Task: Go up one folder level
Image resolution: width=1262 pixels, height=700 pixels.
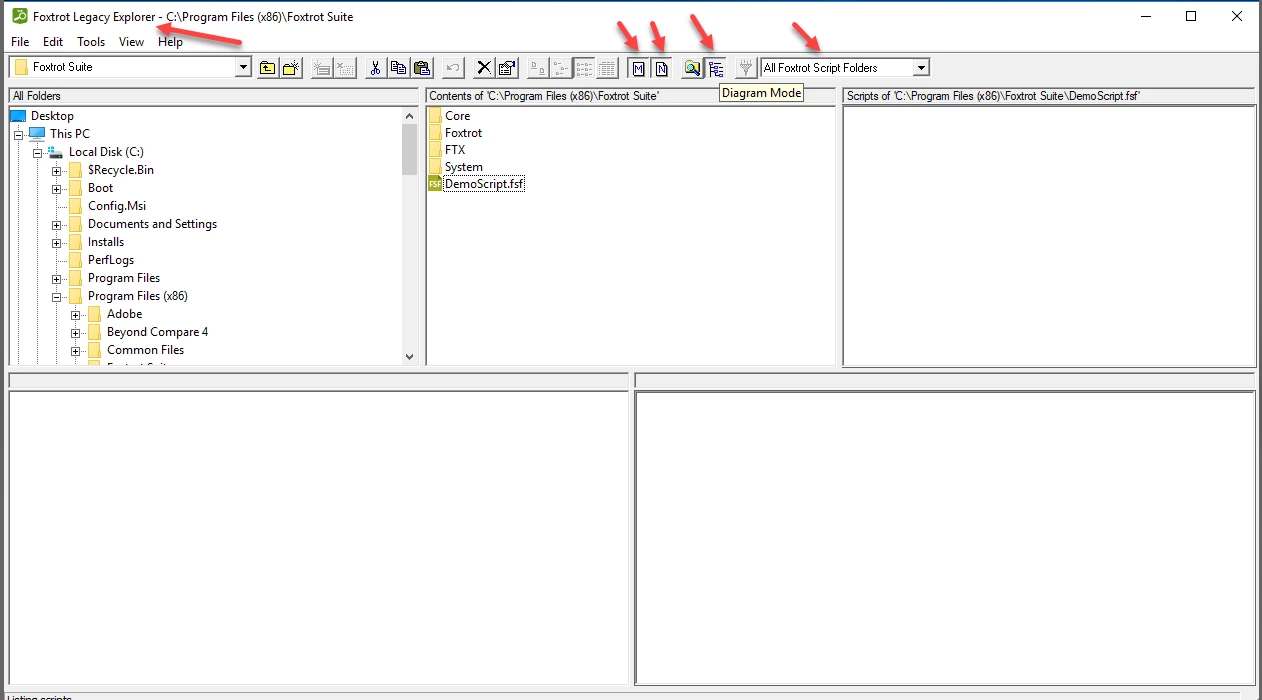Action: click(x=268, y=68)
